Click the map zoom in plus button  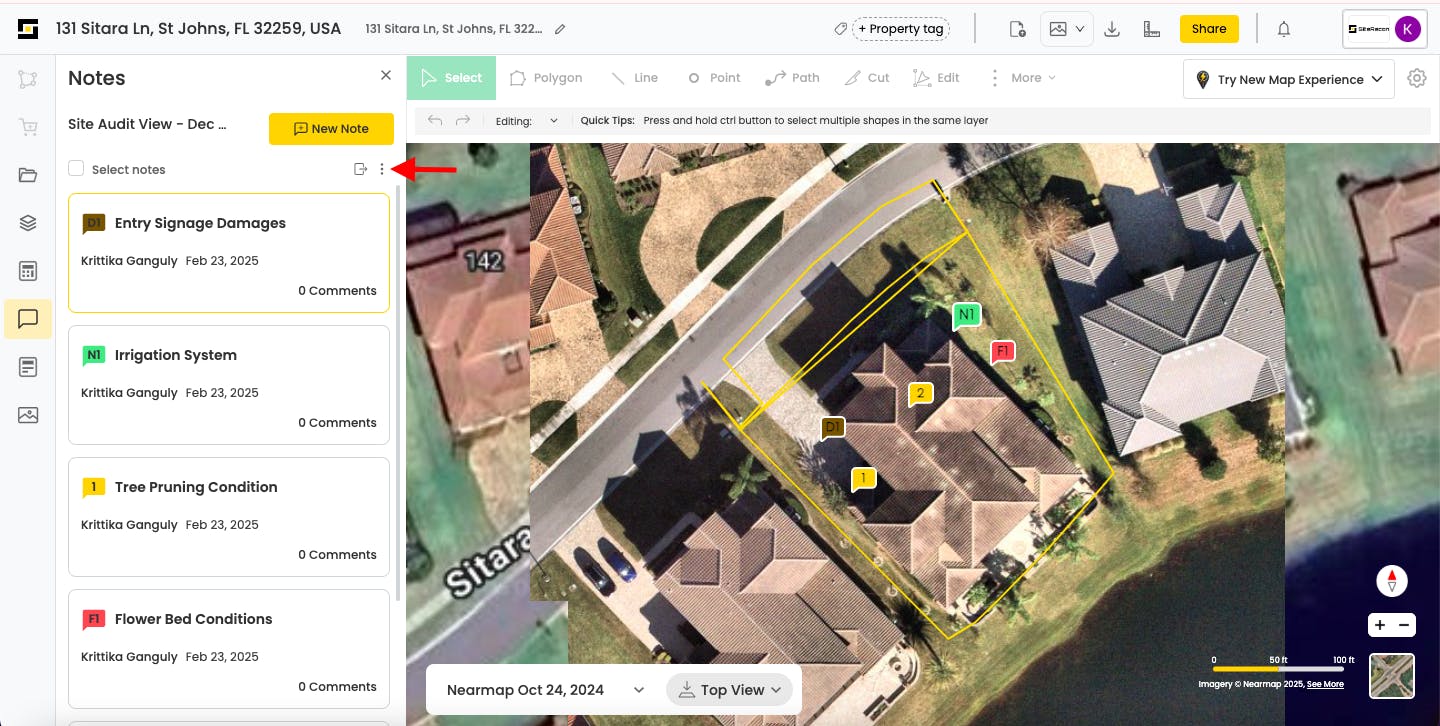click(1380, 625)
